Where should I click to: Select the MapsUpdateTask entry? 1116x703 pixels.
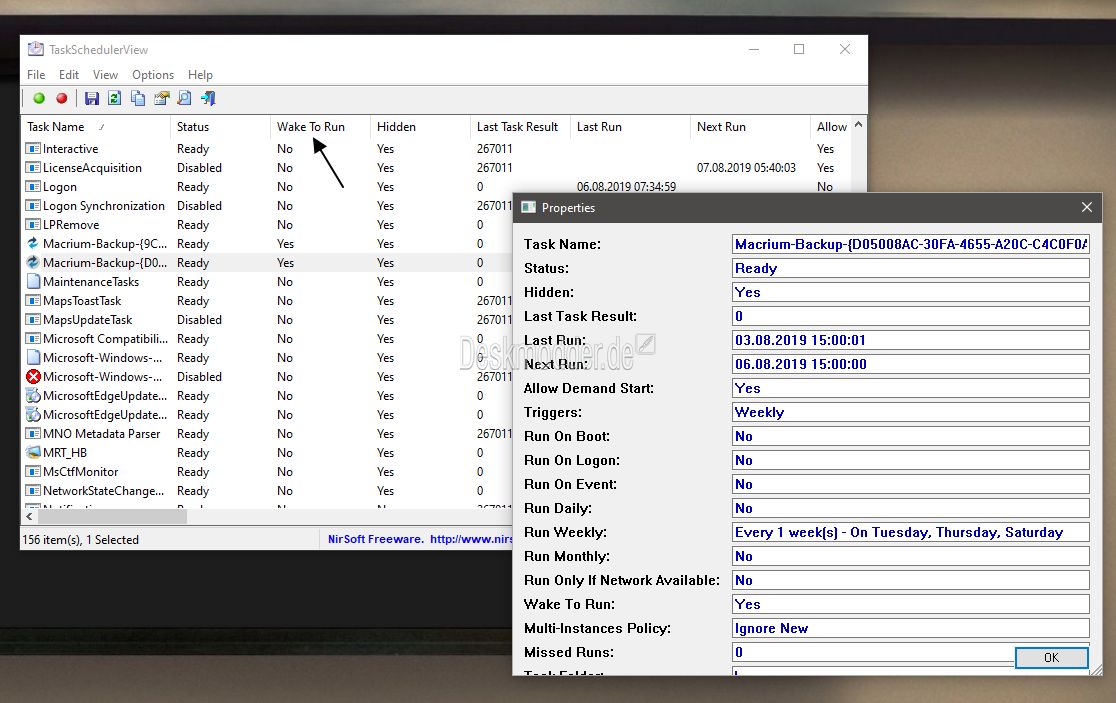(x=87, y=320)
